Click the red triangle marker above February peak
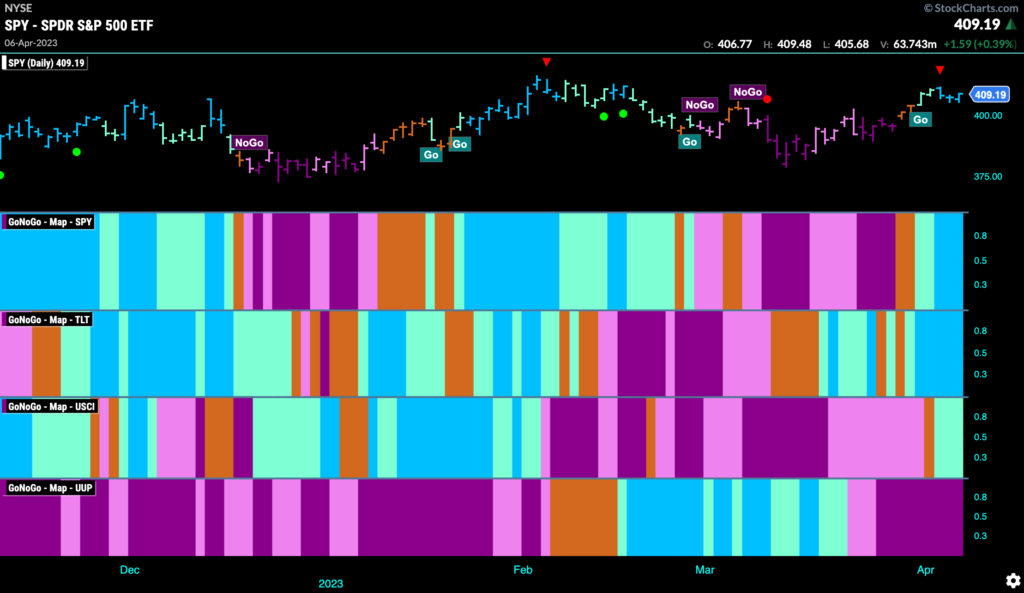 pyautogui.click(x=547, y=62)
